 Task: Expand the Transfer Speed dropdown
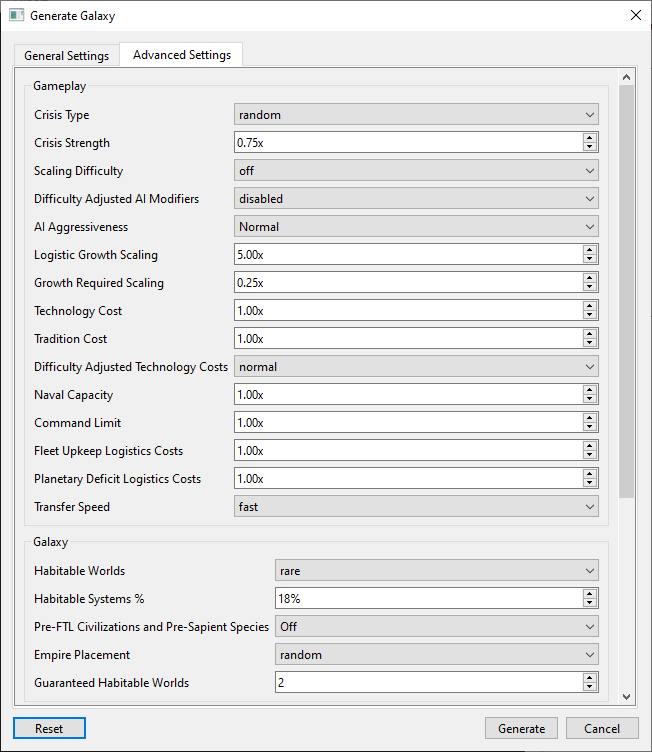click(x=416, y=507)
